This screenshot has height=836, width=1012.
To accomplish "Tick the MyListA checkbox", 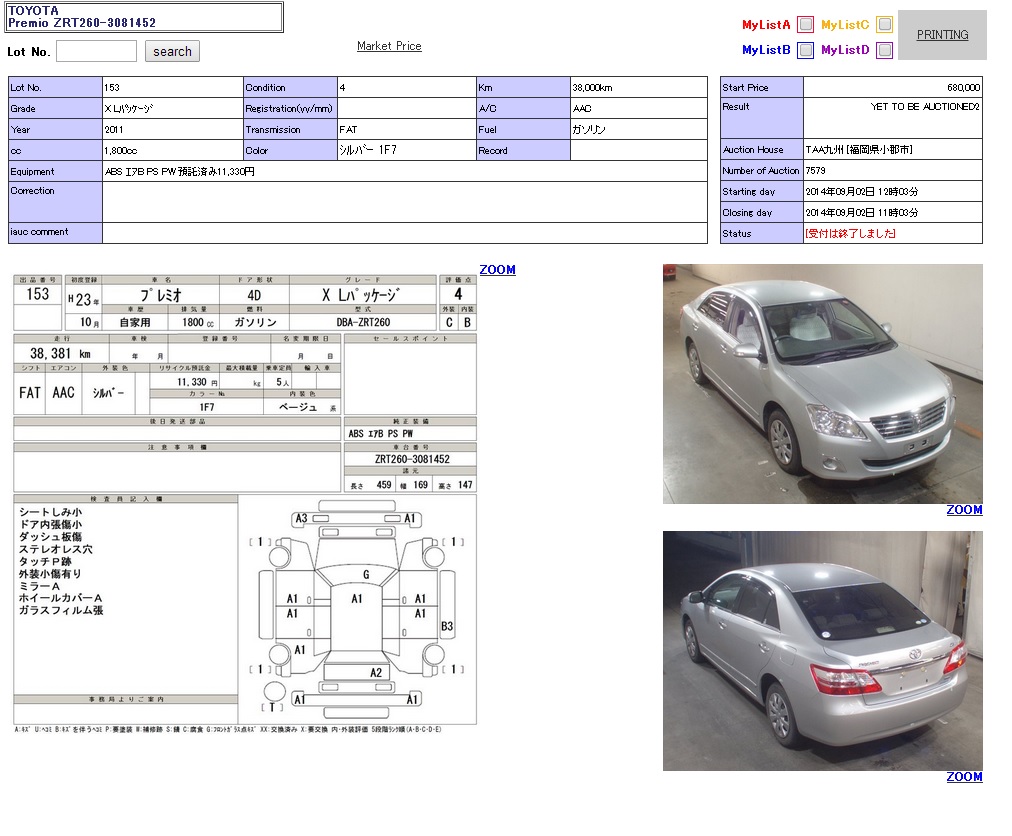I will 805,25.
